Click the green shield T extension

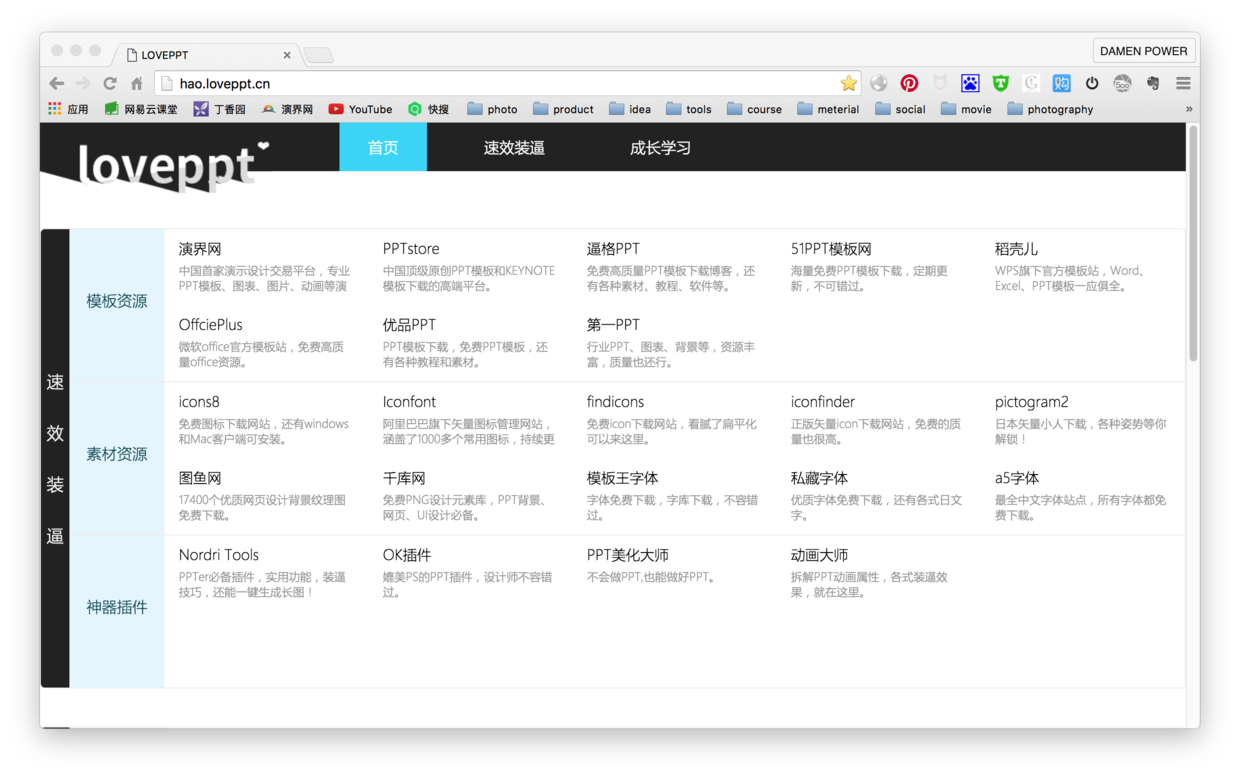click(1000, 83)
